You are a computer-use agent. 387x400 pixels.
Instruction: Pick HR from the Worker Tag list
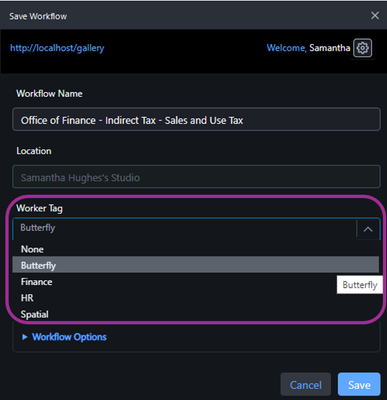196,298
